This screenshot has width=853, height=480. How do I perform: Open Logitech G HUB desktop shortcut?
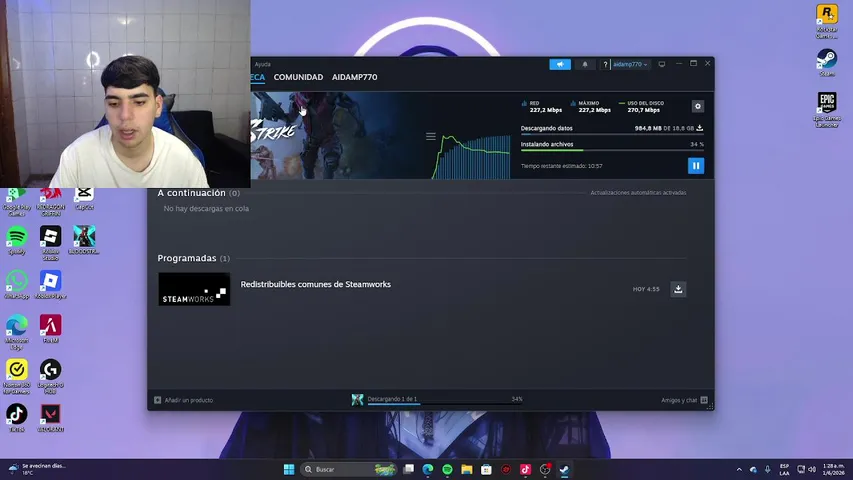[x=51, y=376]
